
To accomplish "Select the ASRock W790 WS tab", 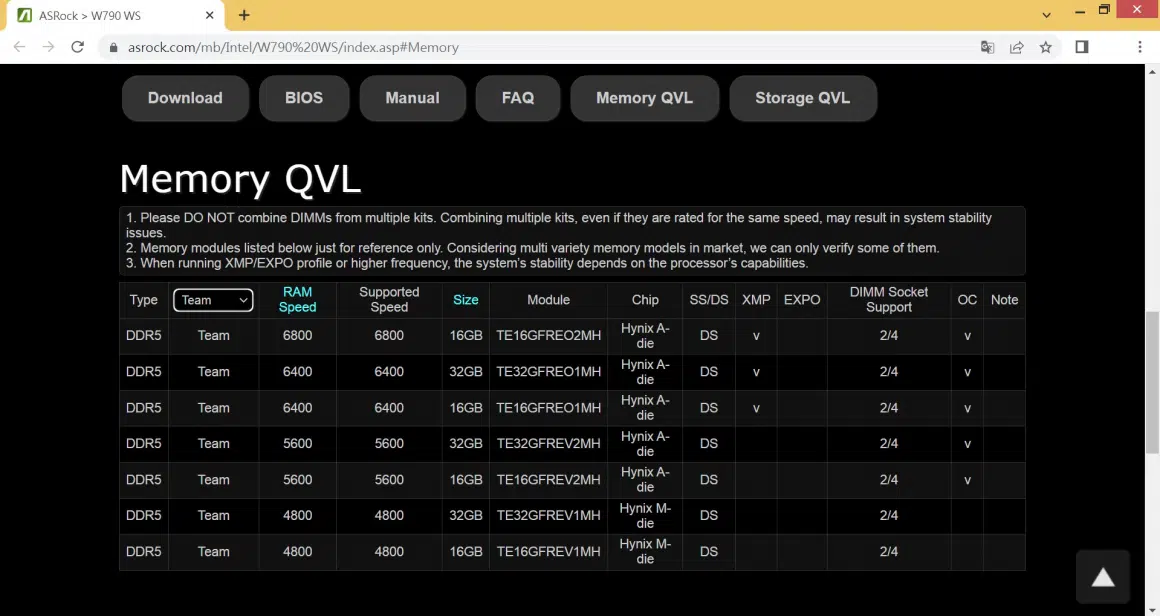I will click(x=116, y=16).
